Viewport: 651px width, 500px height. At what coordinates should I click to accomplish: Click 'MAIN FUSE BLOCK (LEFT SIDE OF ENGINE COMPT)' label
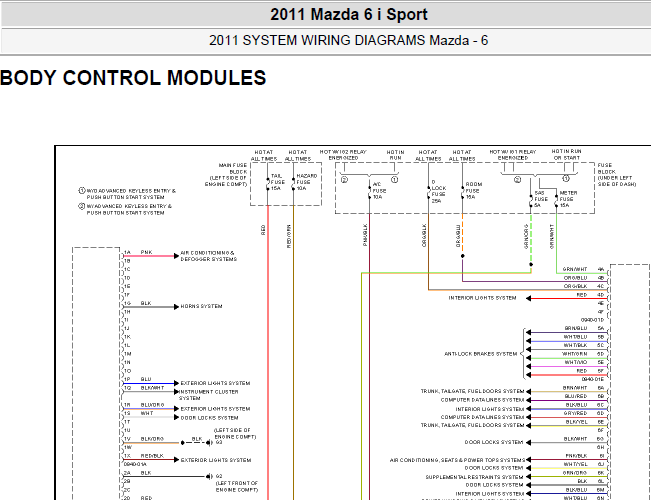(226, 174)
